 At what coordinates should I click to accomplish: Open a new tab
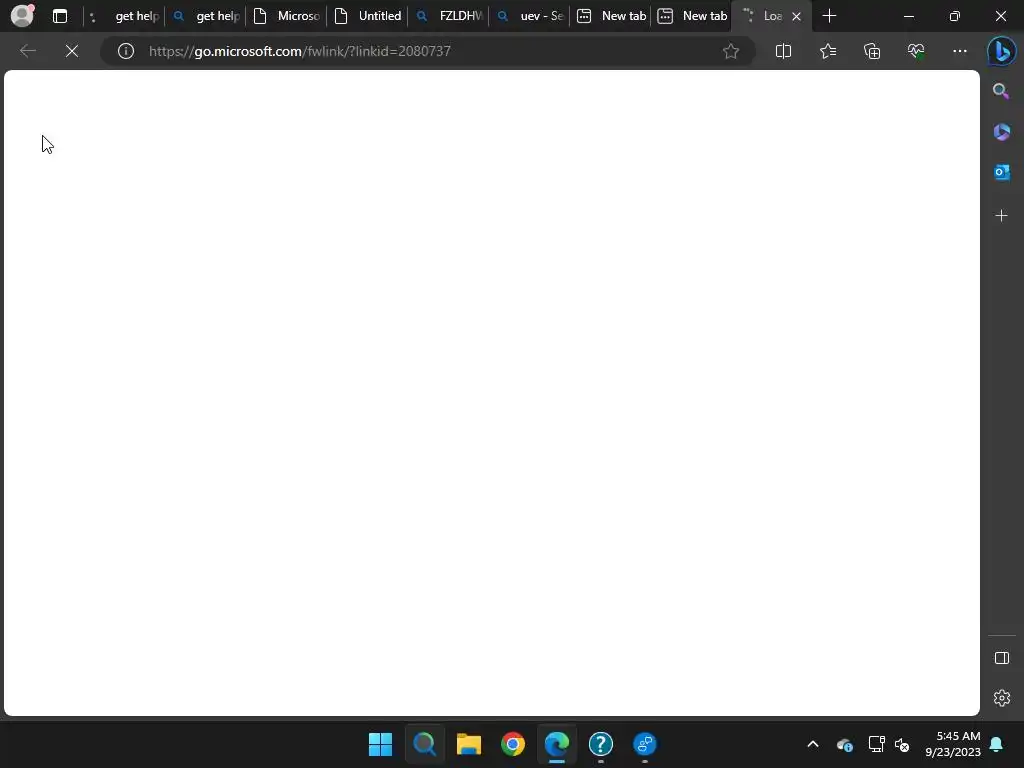829,16
